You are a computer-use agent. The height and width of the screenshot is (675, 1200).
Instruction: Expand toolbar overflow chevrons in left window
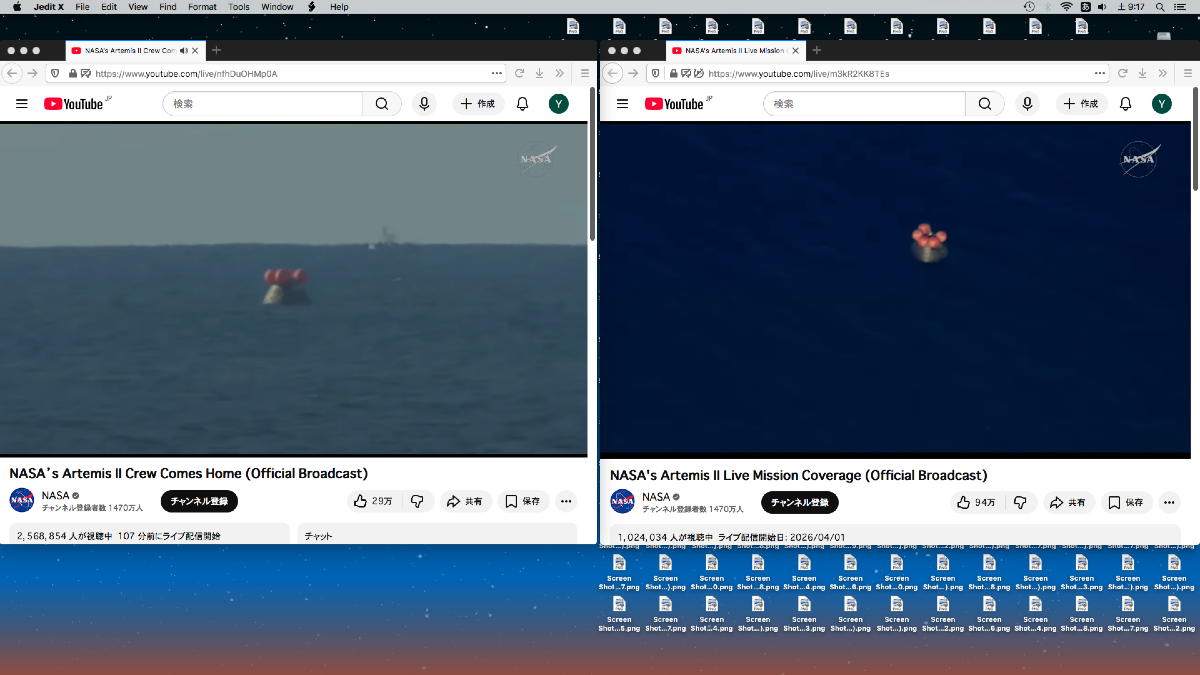click(559, 73)
